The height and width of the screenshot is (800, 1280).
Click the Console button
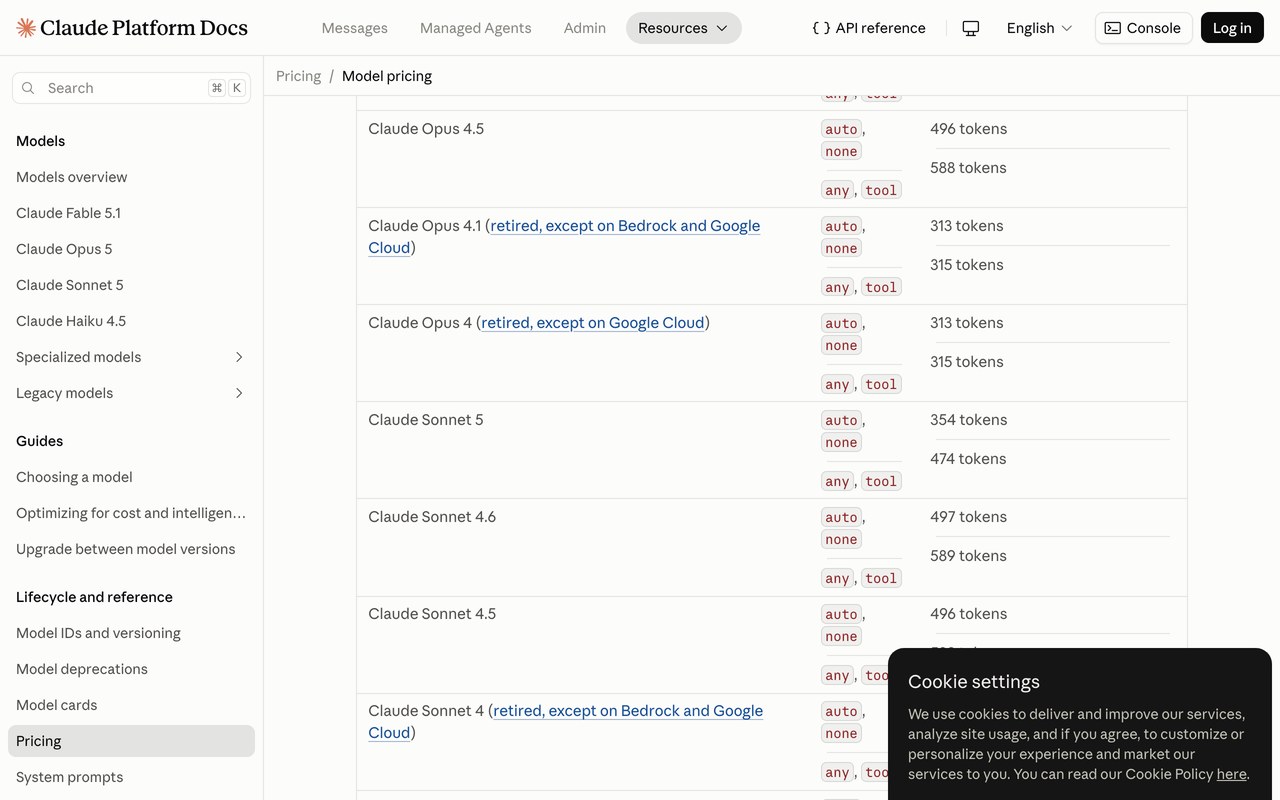coord(1143,28)
